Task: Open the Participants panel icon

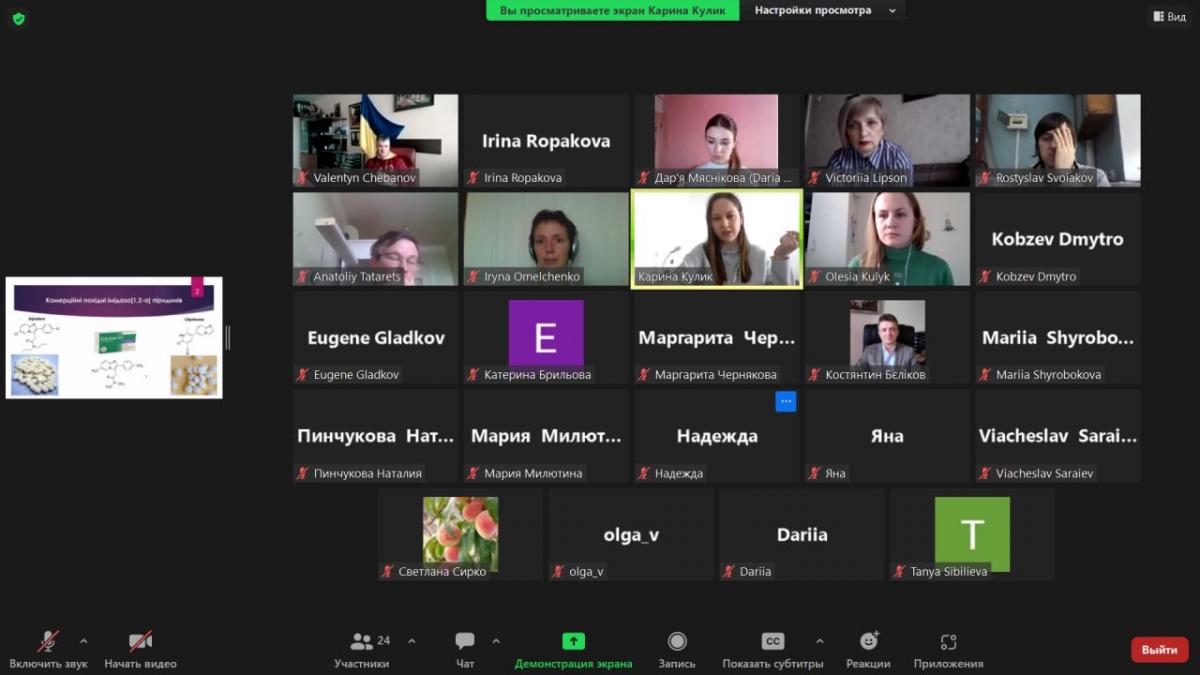Action: pos(362,642)
